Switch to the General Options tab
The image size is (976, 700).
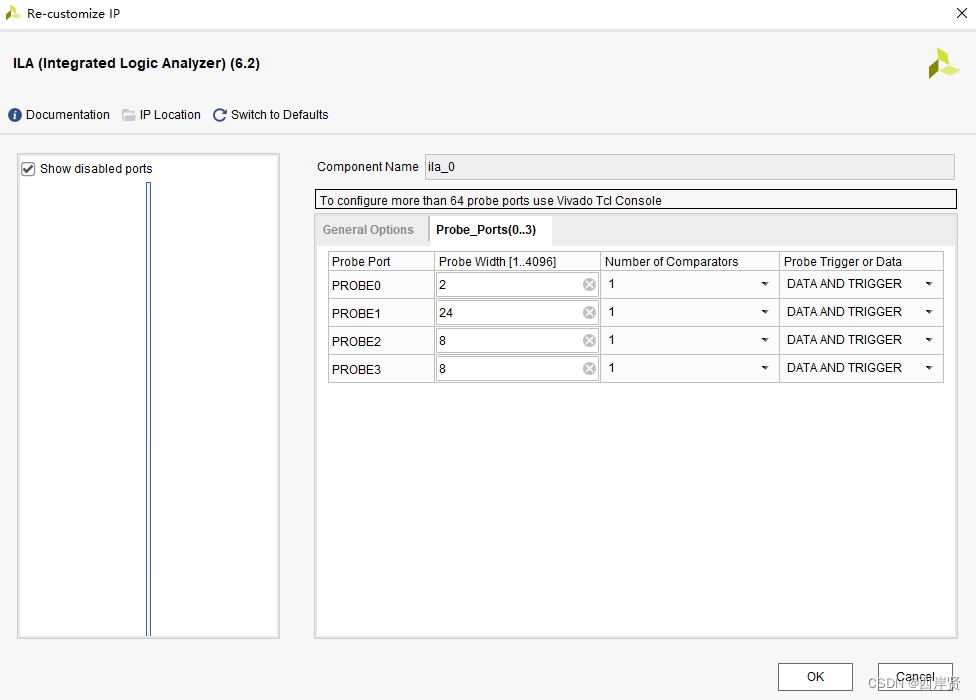tap(368, 230)
